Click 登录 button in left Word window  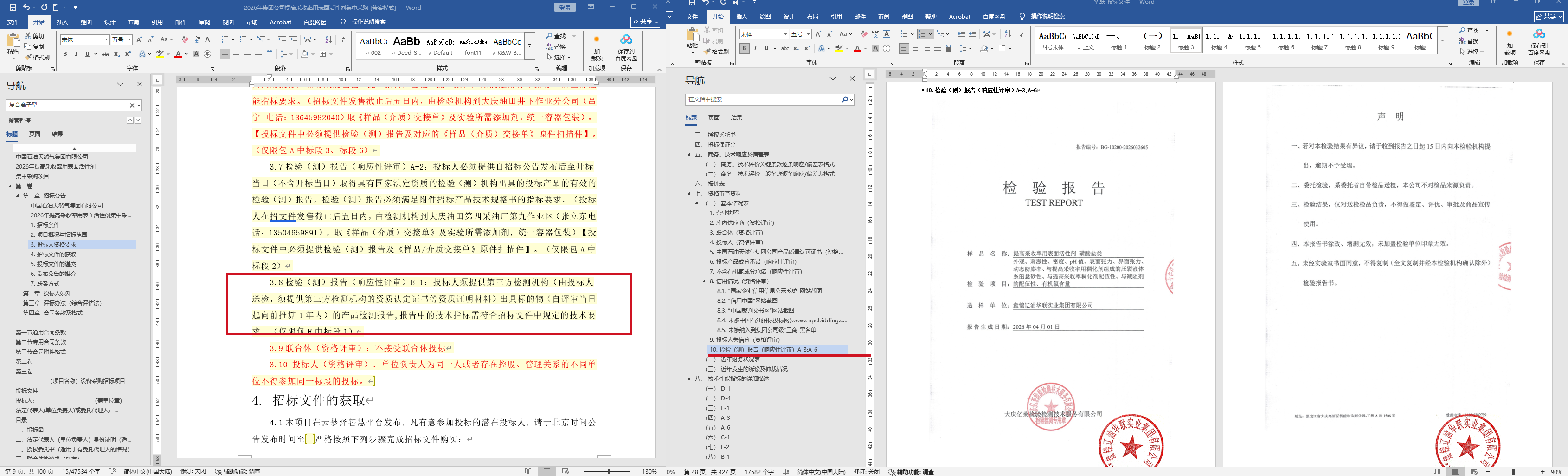(565, 7)
